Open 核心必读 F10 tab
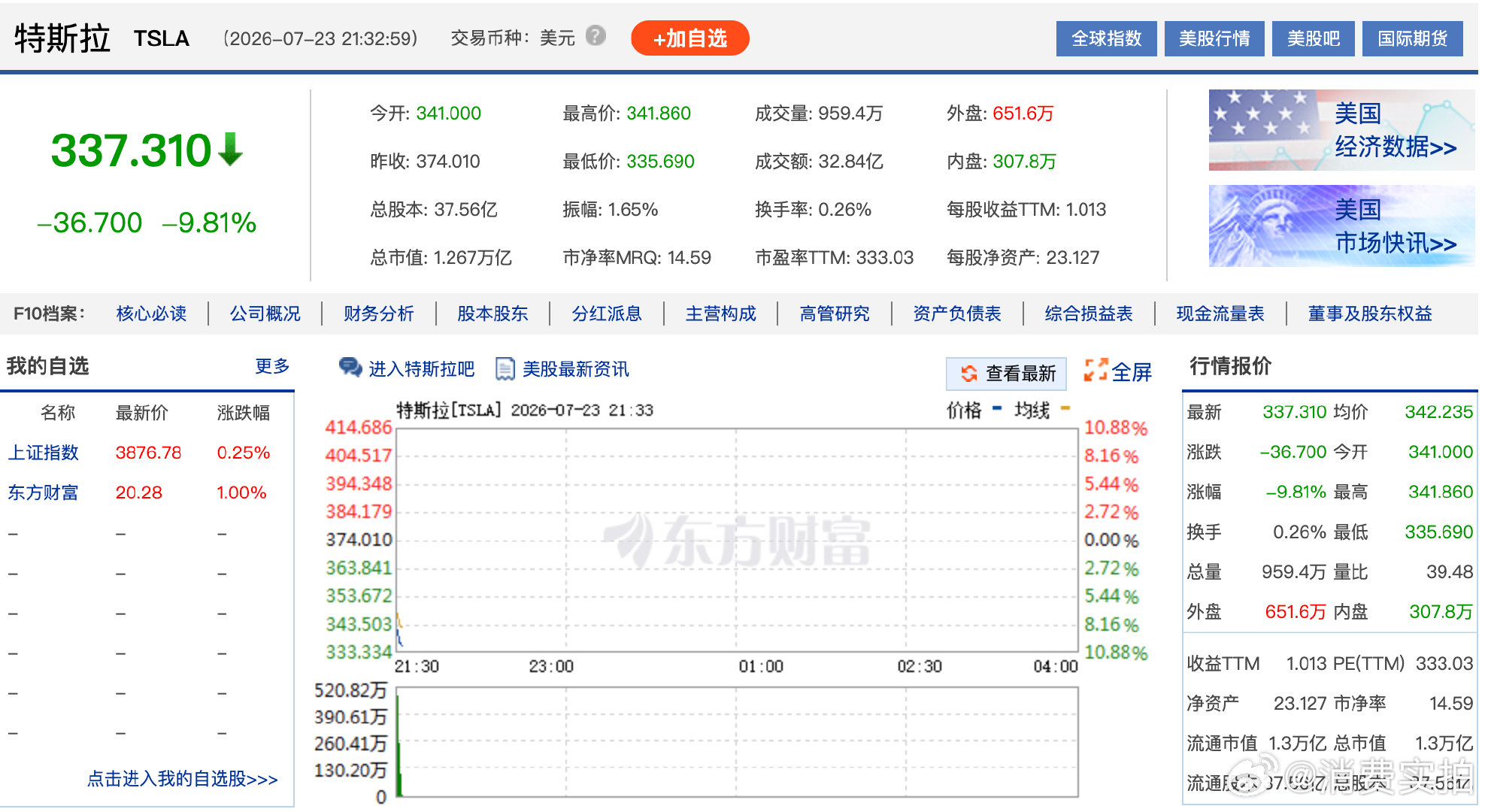1488x812 pixels. click(151, 314)
